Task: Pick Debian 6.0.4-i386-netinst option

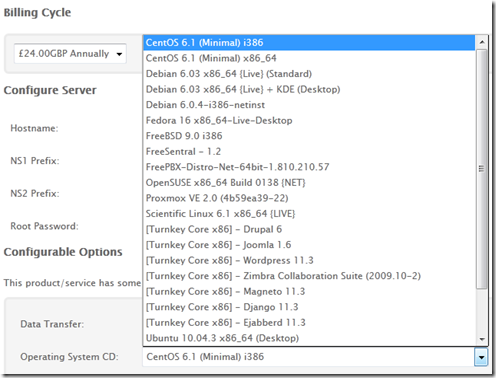Action: (309, 105)
